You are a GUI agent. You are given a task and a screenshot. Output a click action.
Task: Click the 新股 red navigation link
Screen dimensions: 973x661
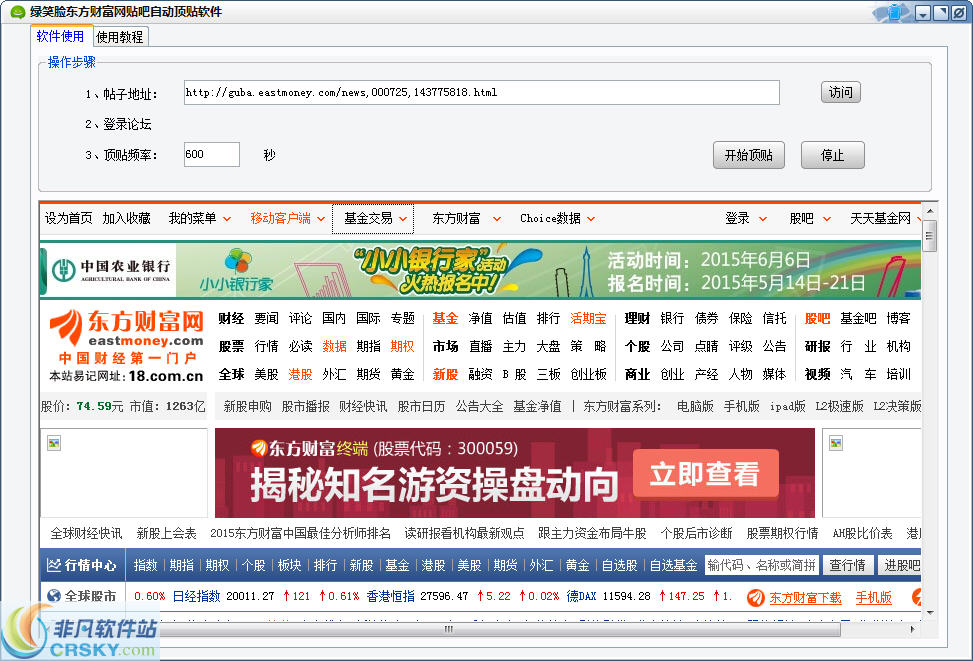(445, 374)
